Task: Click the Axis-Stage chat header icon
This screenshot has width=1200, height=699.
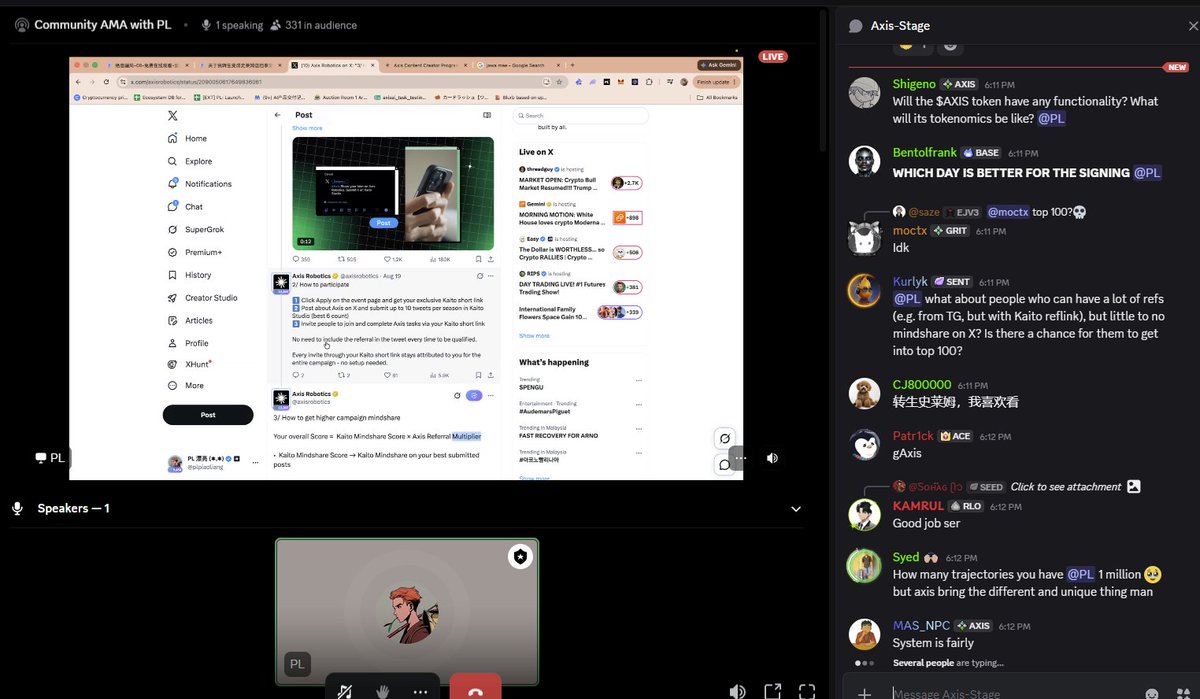Action: pyautogui.click(x=855, y=26)
